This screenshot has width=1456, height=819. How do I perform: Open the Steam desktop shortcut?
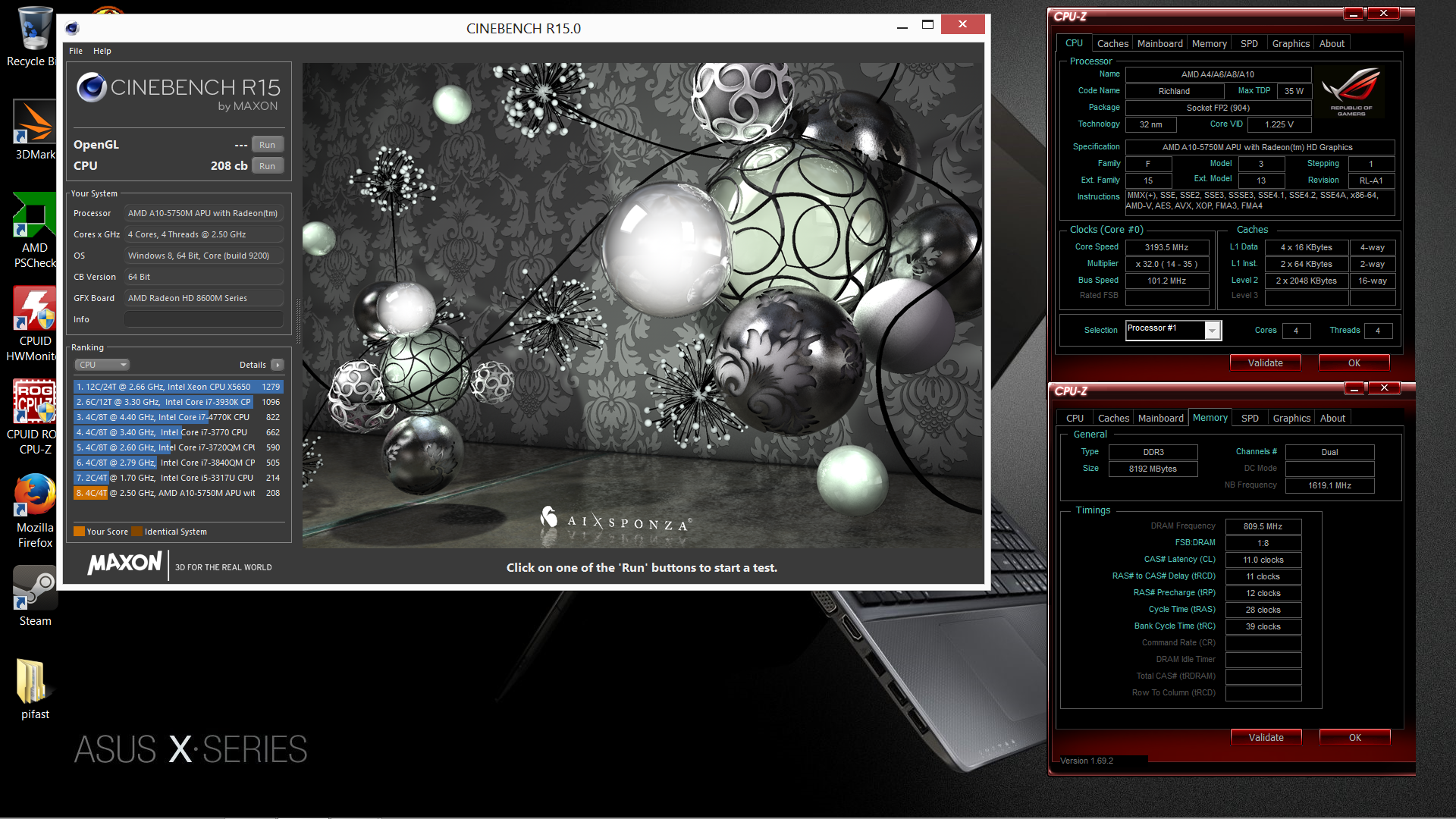tap(35, 597)
